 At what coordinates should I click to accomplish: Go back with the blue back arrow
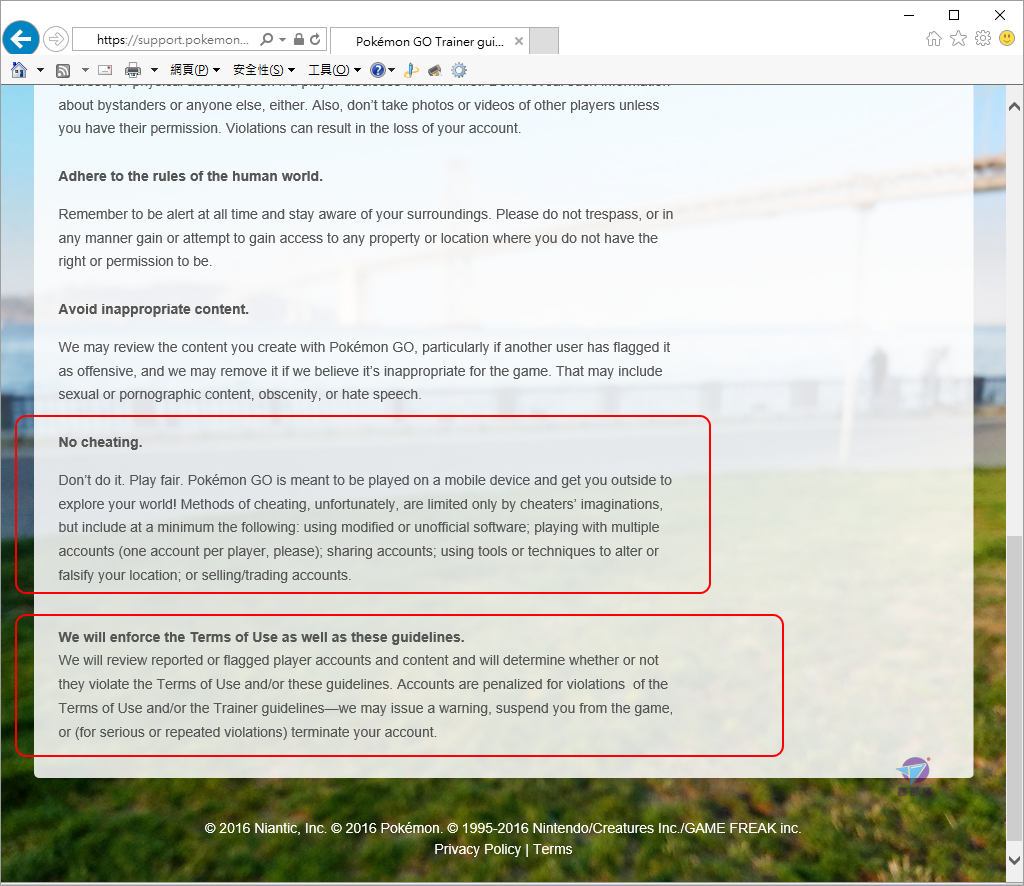pos(21,39)
